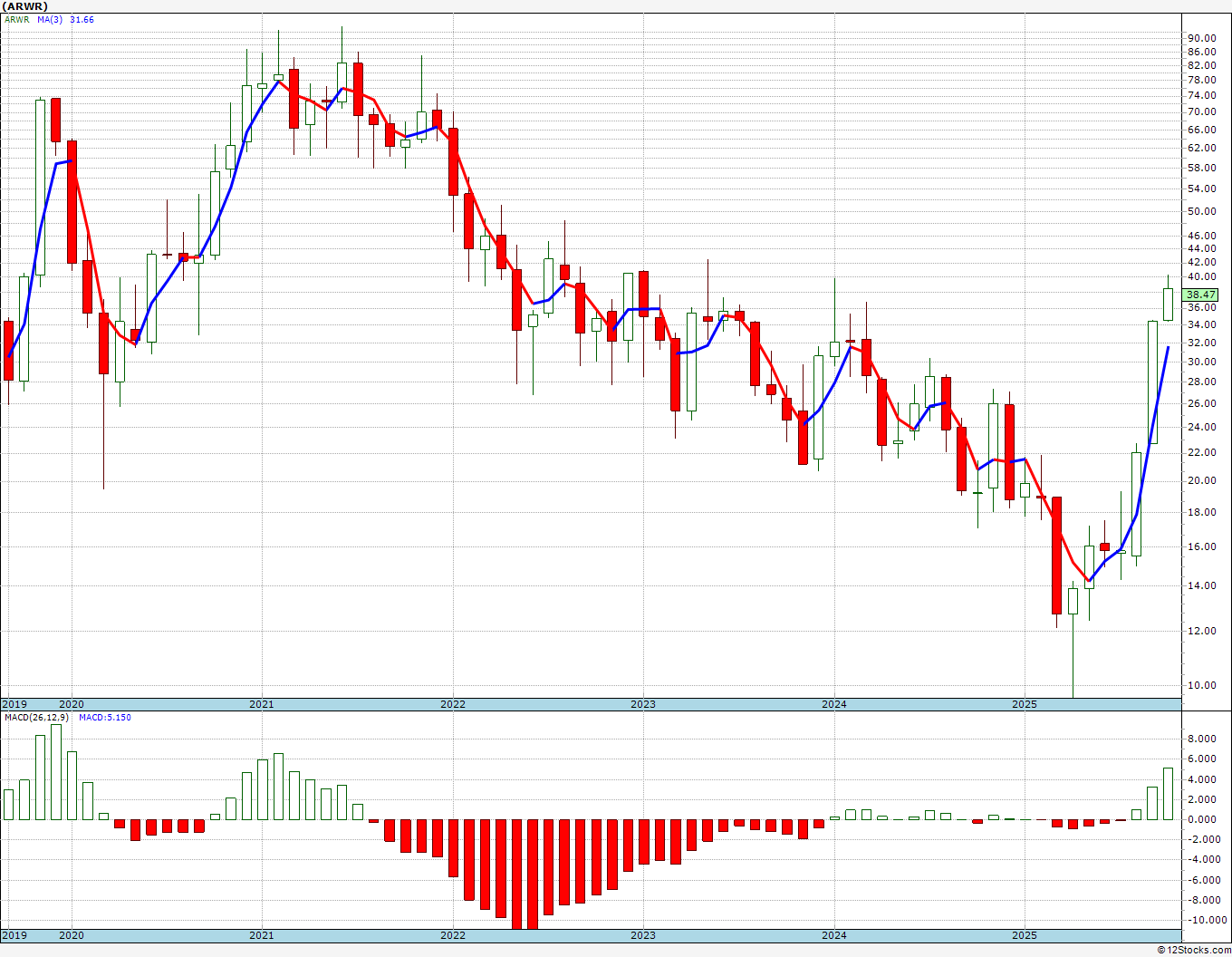Click the 8.000 MACD axis label

[1201, 739]
